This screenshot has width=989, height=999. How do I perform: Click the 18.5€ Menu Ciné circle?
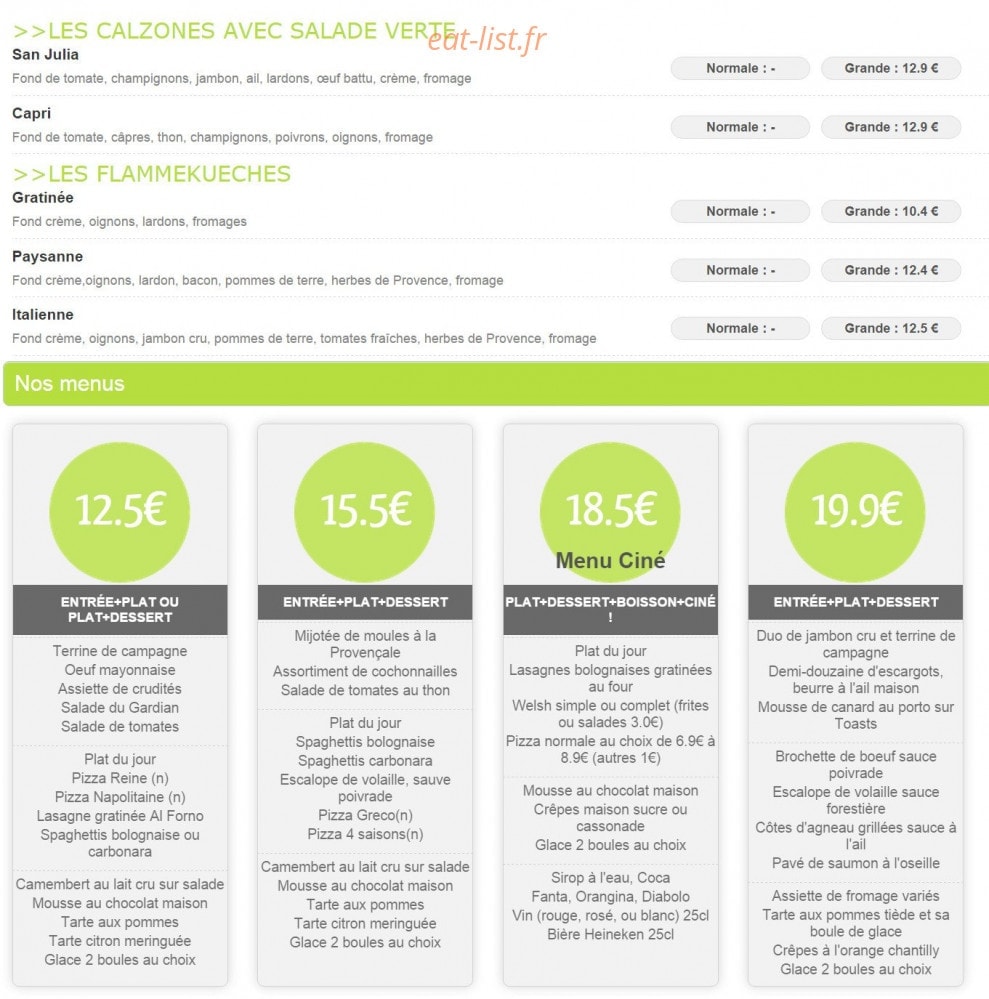[x=610, y=512]
